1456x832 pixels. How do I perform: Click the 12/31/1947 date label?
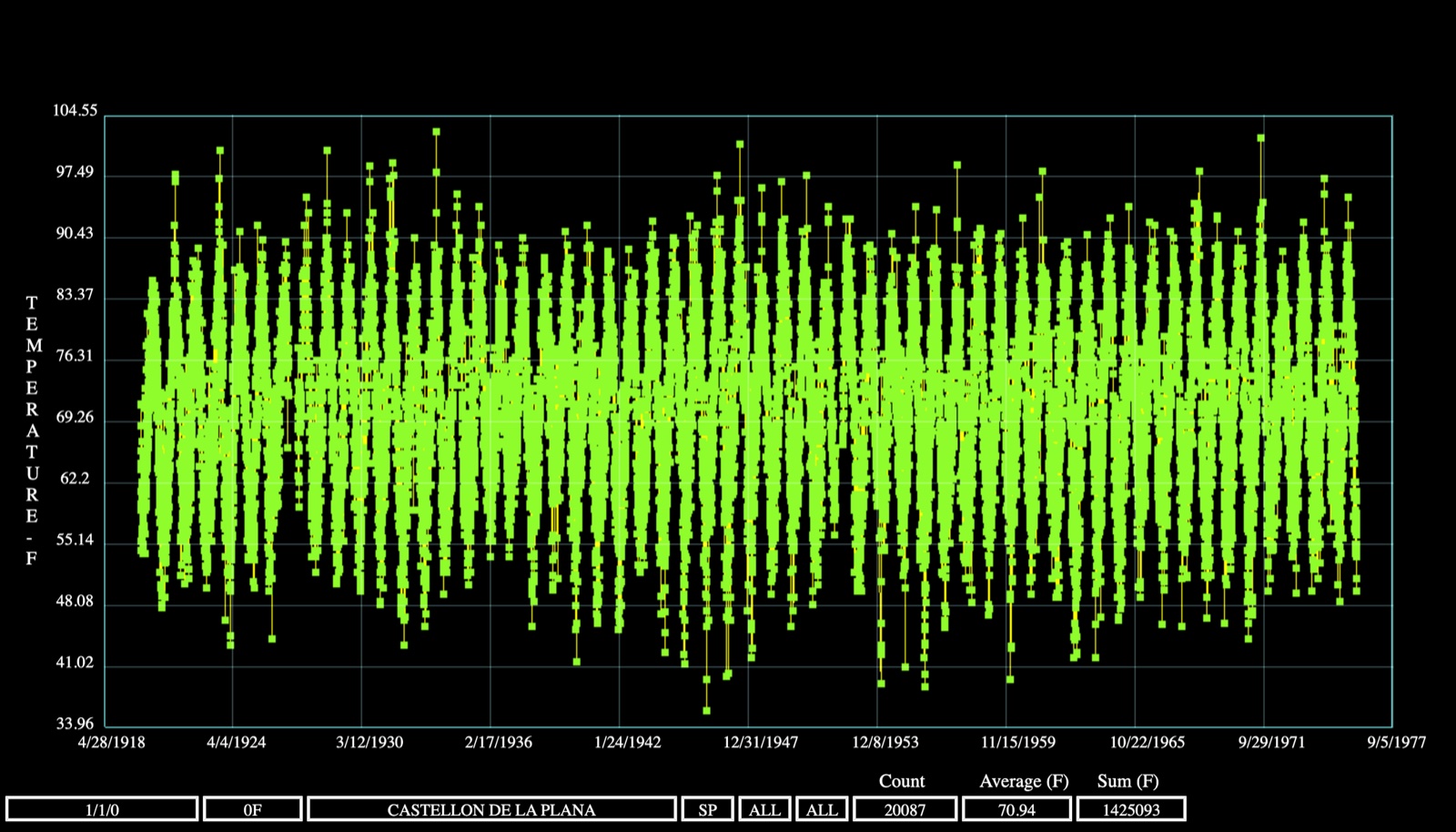(761, 742)
